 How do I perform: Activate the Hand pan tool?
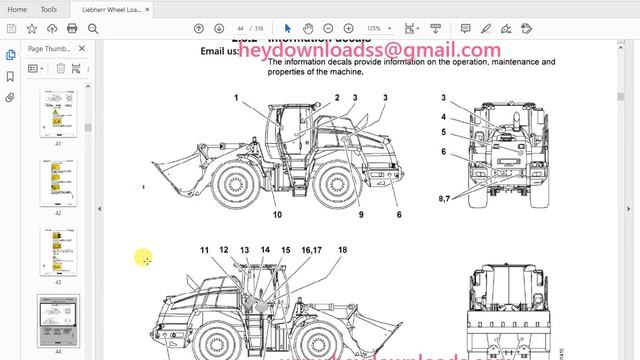[x=308, y=29]
